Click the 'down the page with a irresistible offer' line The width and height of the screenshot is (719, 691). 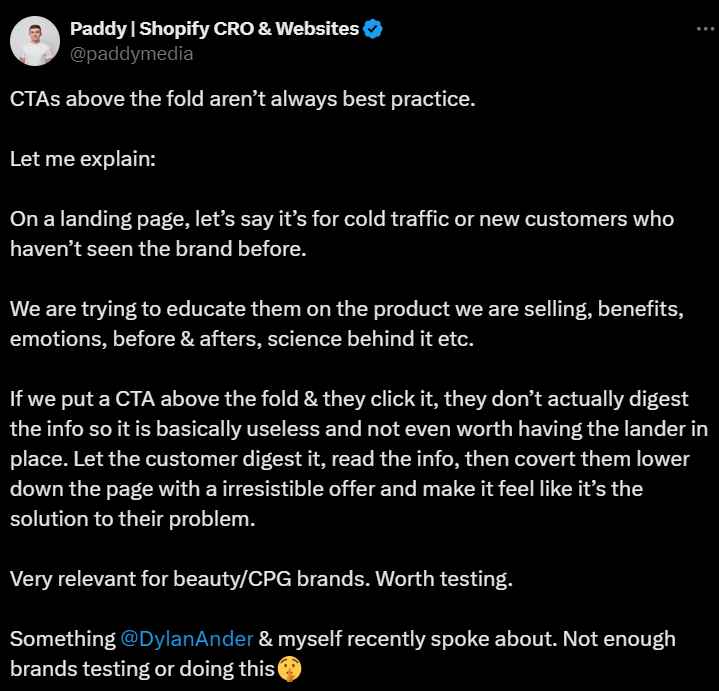326,489
